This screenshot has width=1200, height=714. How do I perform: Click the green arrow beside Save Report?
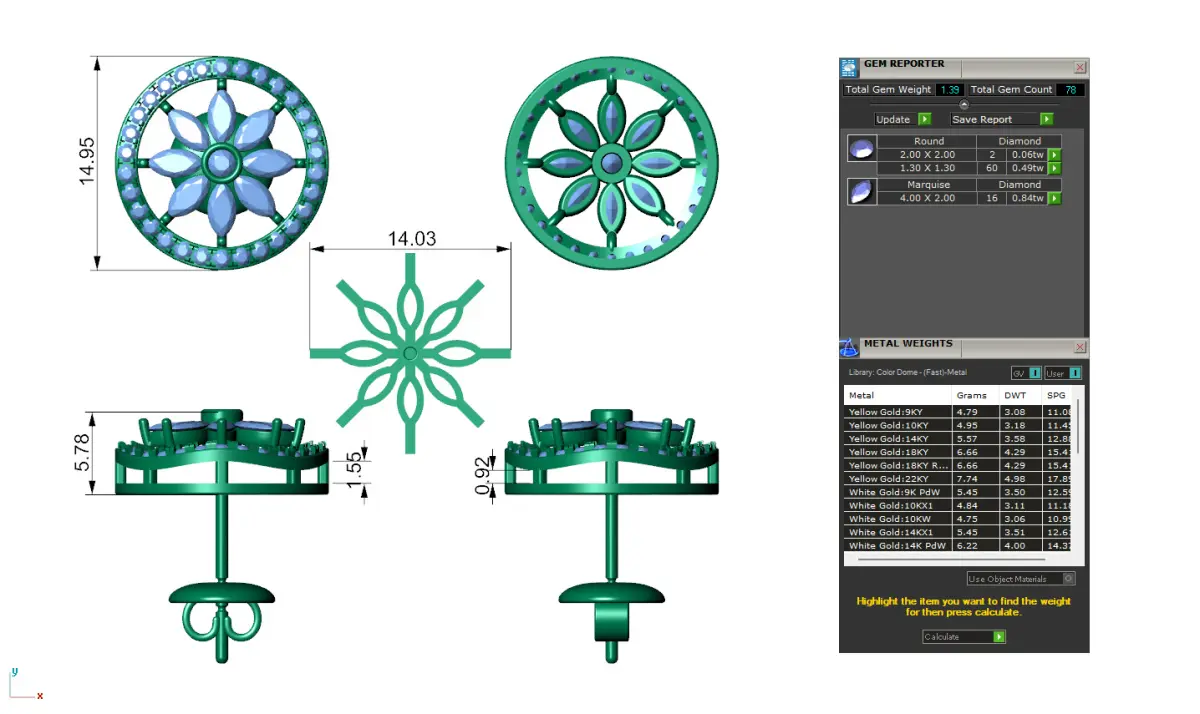1047,119
